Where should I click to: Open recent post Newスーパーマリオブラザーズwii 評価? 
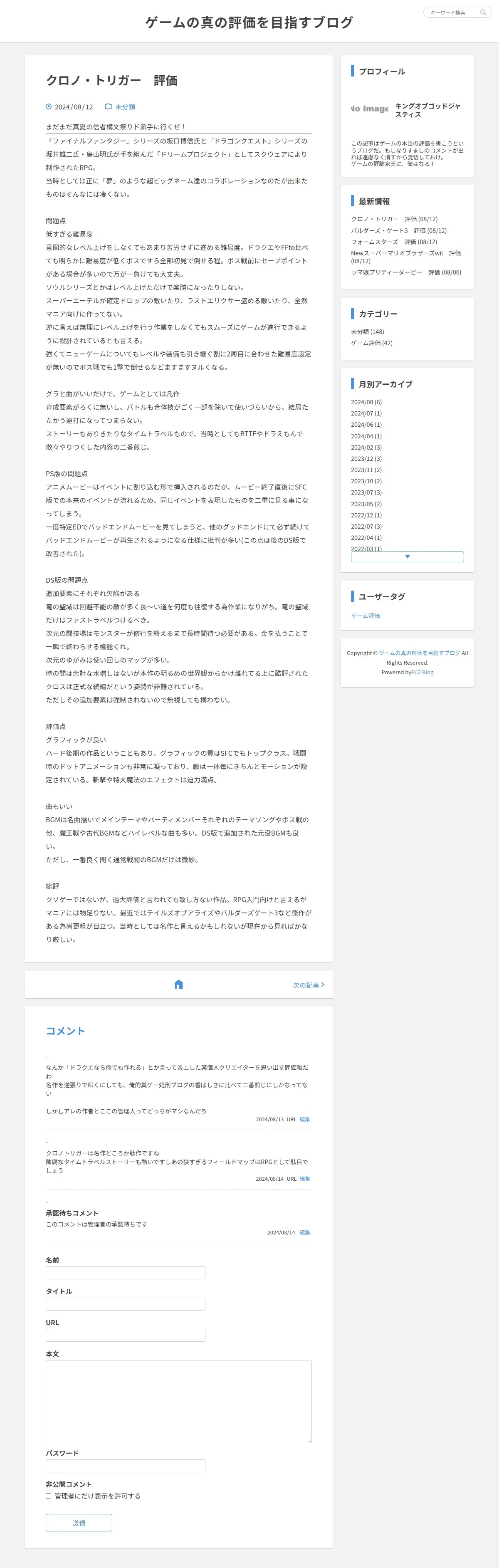pyautogui.click(x=406, y=257)
